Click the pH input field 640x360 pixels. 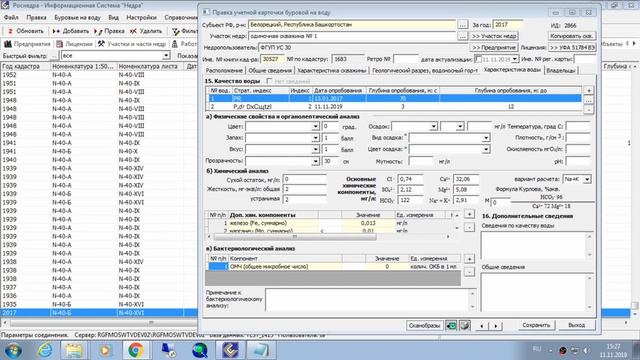(578, 162)
